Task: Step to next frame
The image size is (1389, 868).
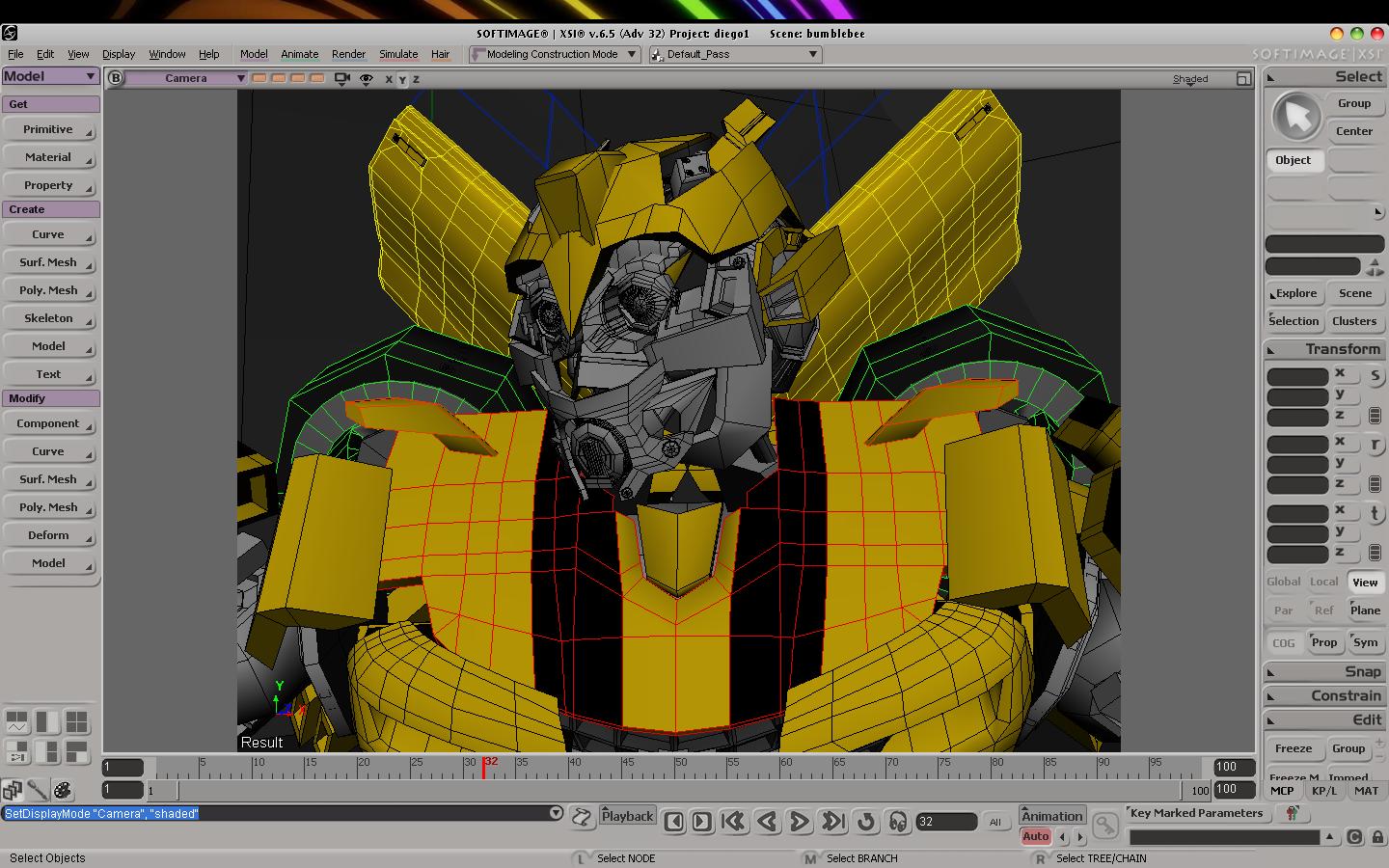Action: coord(702,822)
